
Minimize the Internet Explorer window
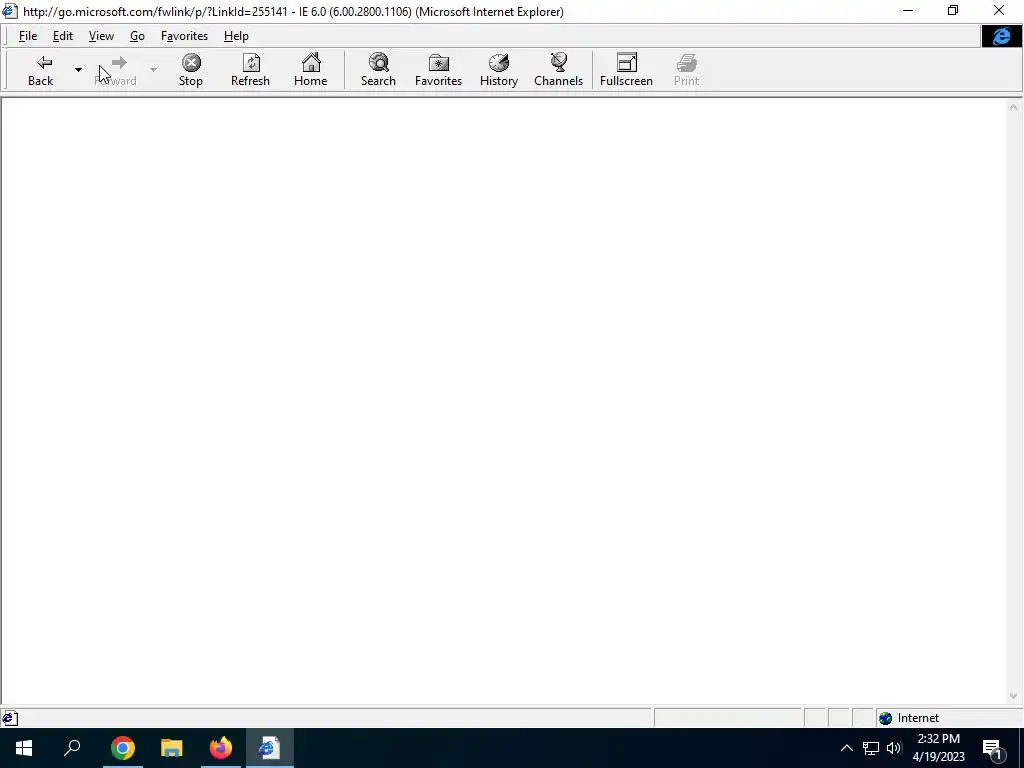[908, 10]
